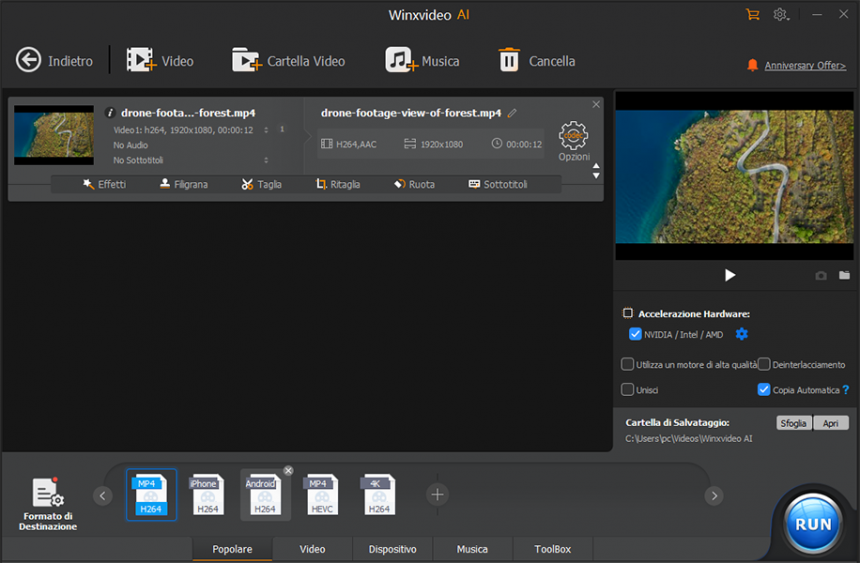Click output H264,AAC codec info
860x563 pixels.
click(349, 144)
